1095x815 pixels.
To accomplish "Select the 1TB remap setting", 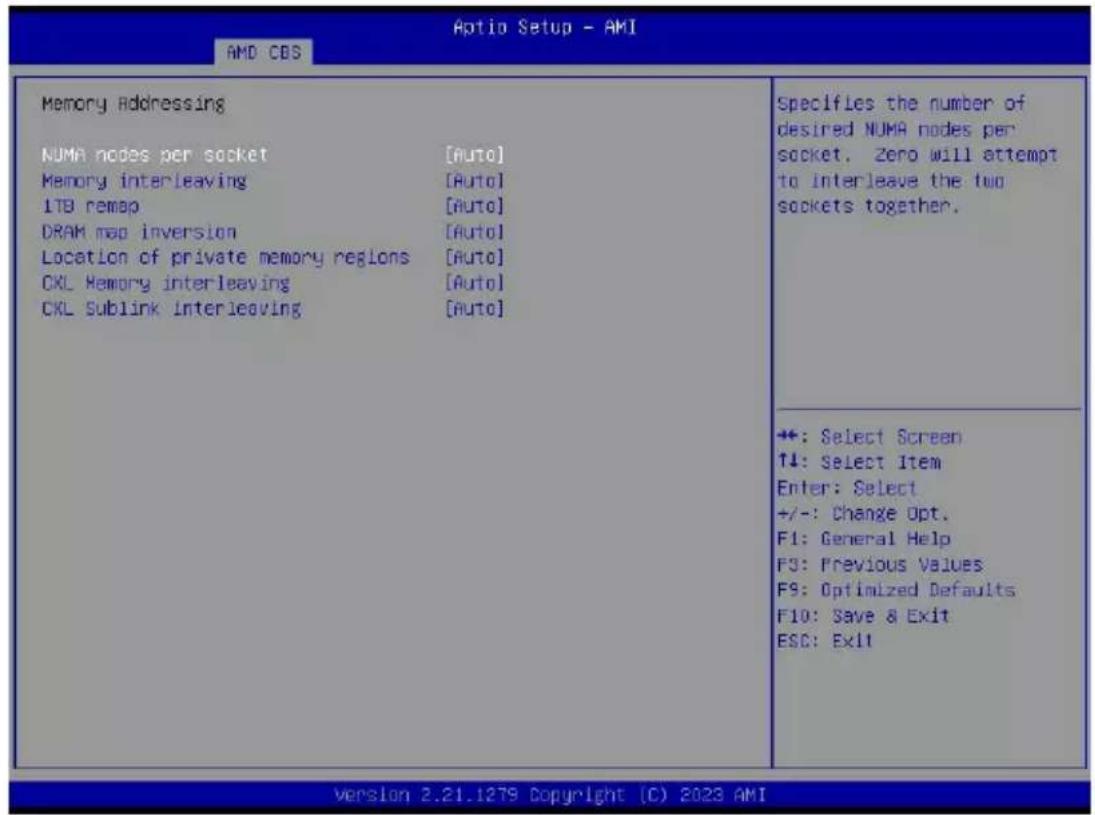I will (90, 206).
